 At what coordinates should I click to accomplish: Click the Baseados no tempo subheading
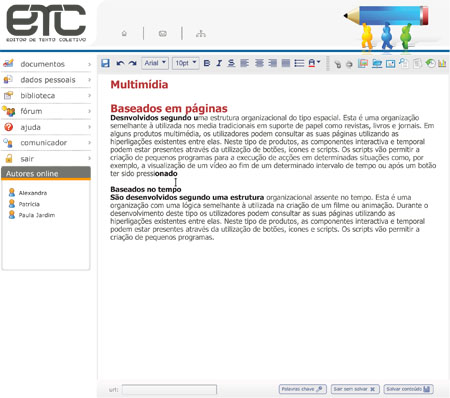146,189
